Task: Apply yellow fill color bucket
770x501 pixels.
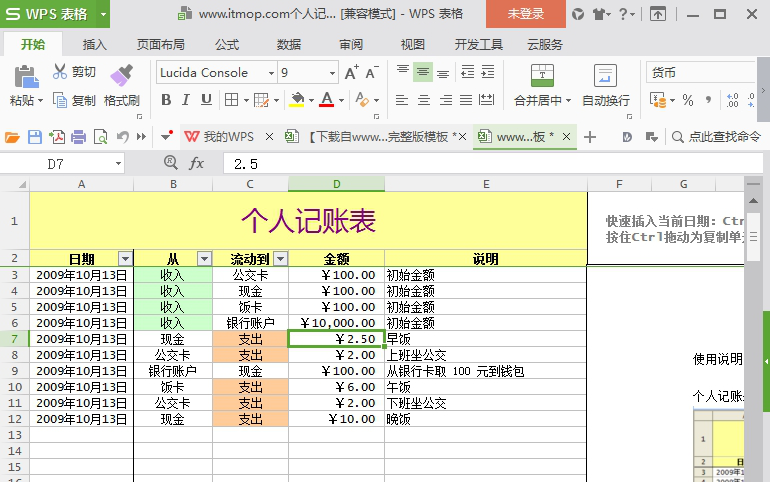Action: point(297,100)
